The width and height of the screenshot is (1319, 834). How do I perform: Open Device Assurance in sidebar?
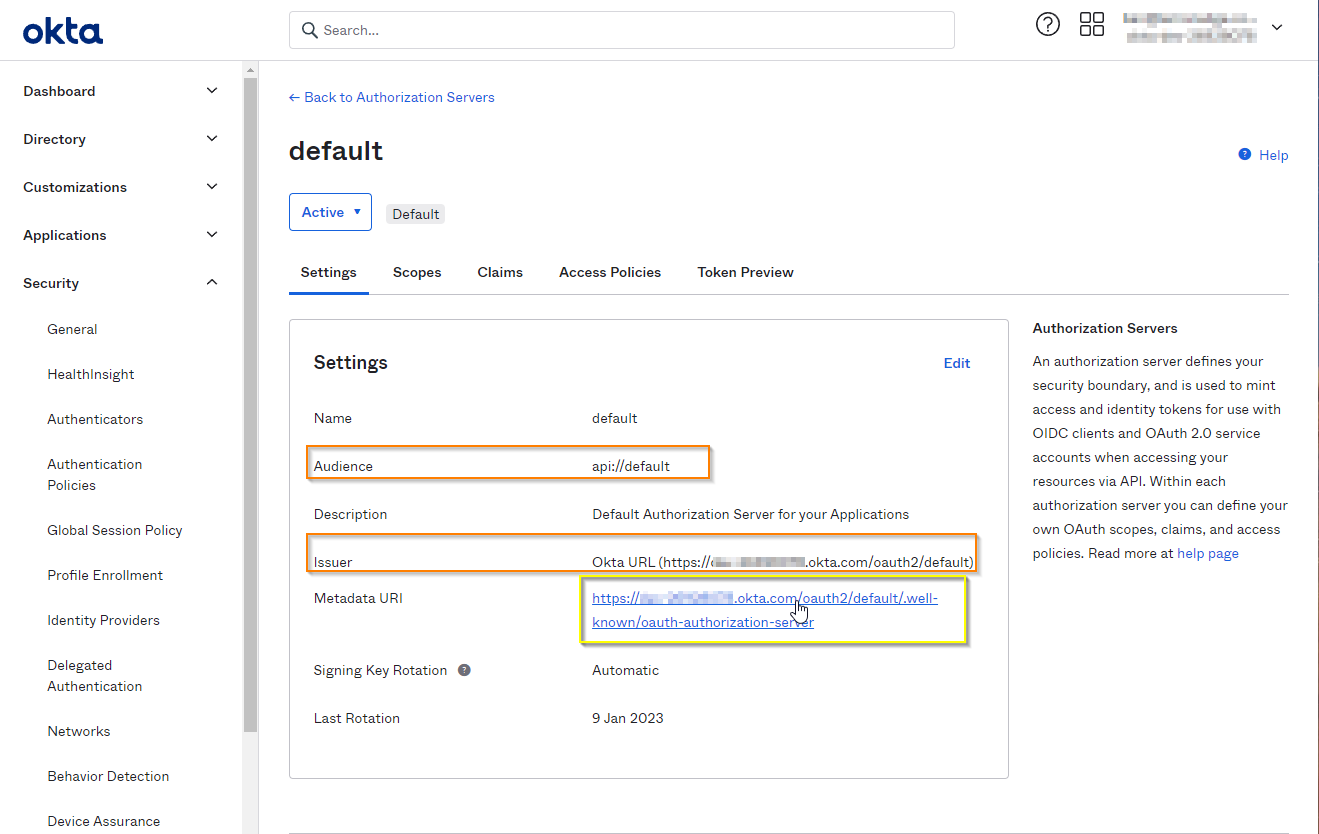point(104,821)
